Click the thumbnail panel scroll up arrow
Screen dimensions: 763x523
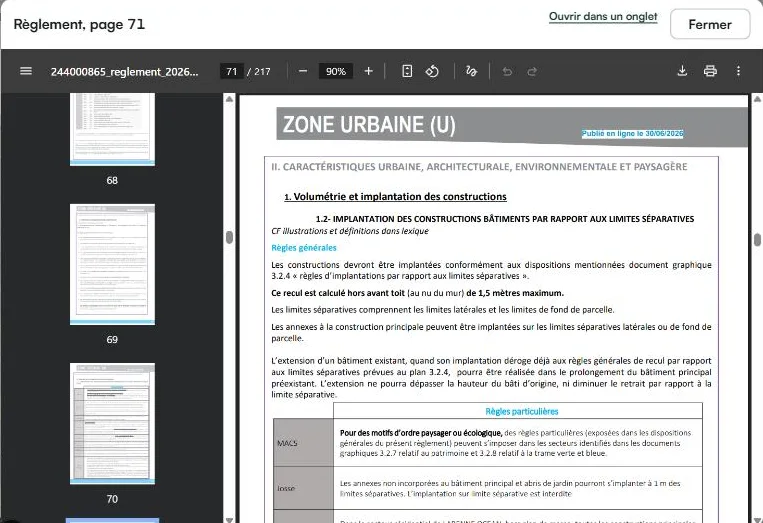pos(229,99)
